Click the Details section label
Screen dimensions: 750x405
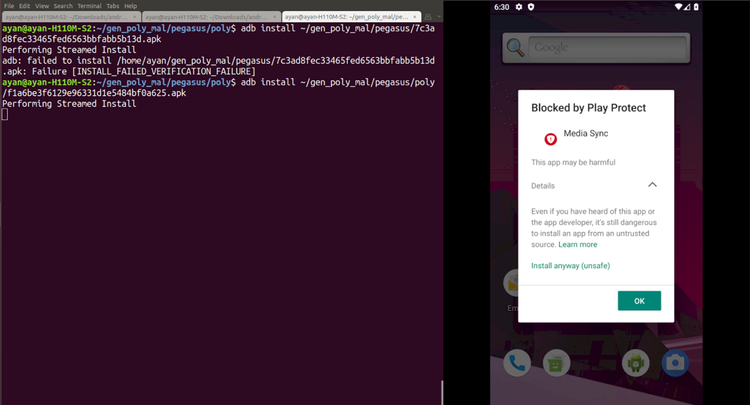point(543,186)
